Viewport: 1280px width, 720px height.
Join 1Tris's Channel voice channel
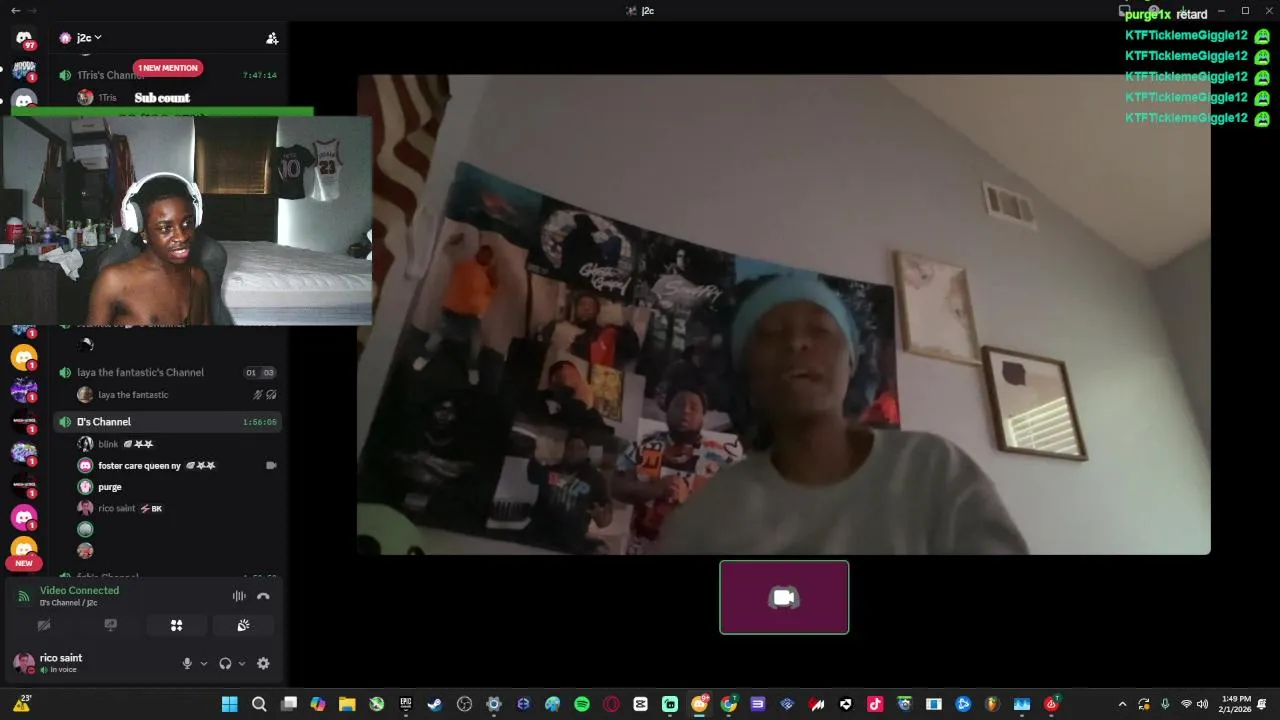(x=167, y=75)
